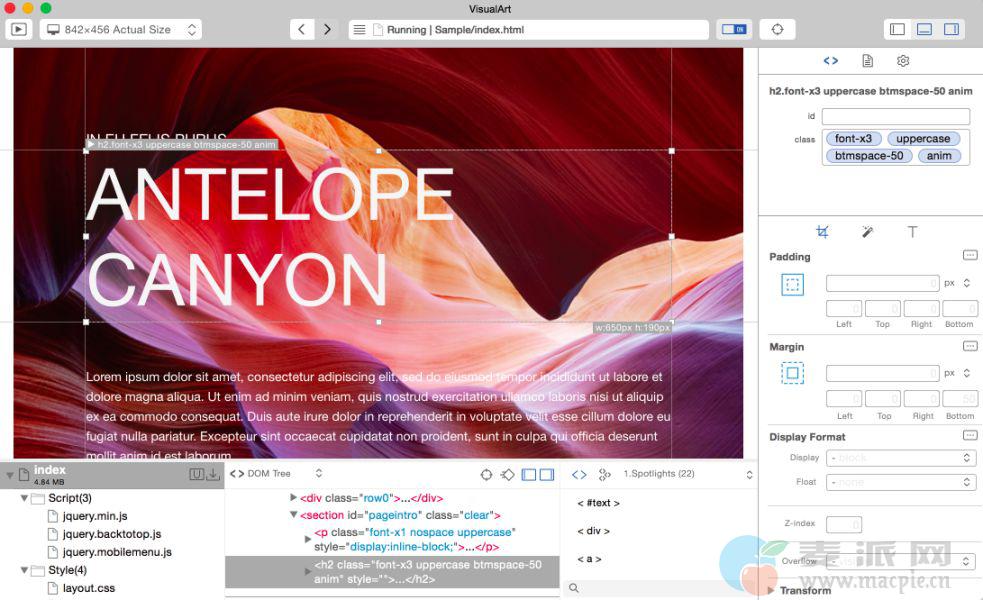The image size is (983, 600).
Task: Click the run preview play button
Action: tap(18, 30)
